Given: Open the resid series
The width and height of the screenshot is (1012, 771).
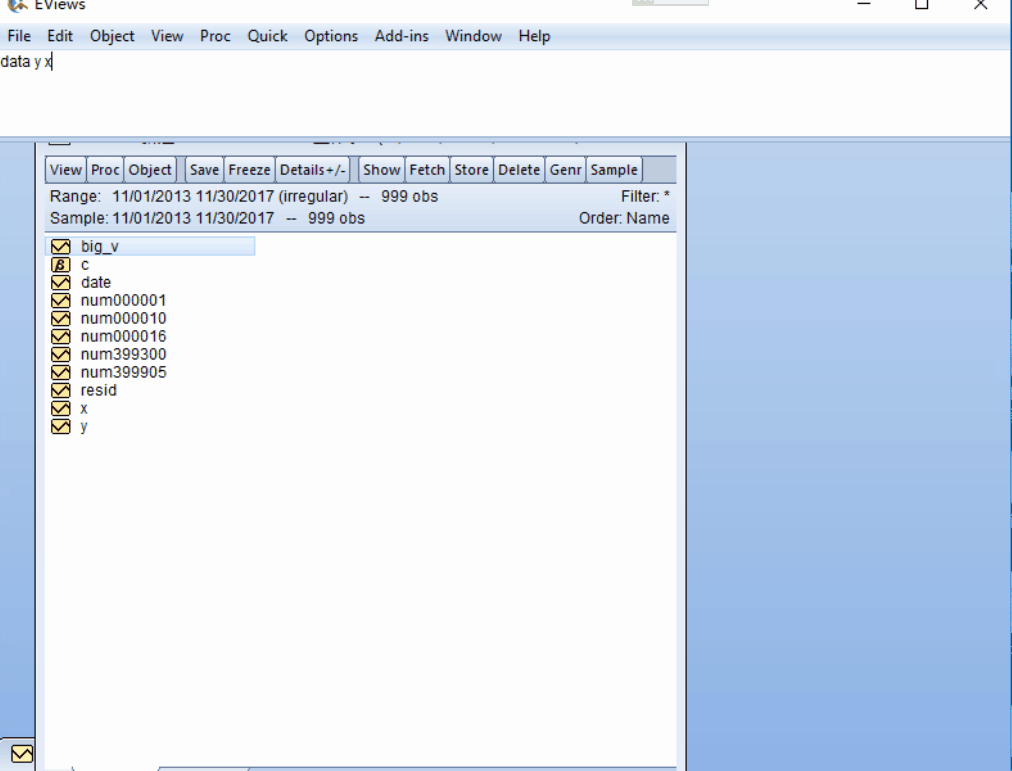Looking at the screenshot, I should point(98,390).
